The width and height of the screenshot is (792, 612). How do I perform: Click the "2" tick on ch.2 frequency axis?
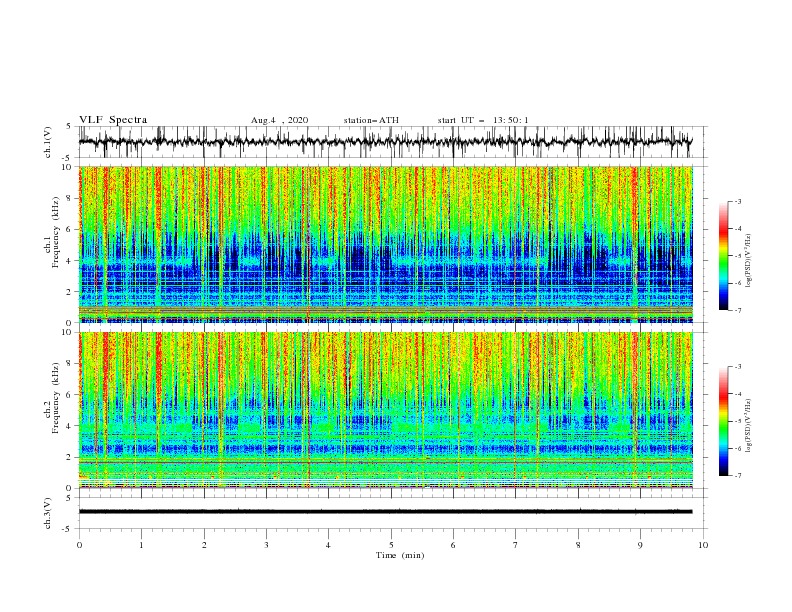[x=69, y=457]
